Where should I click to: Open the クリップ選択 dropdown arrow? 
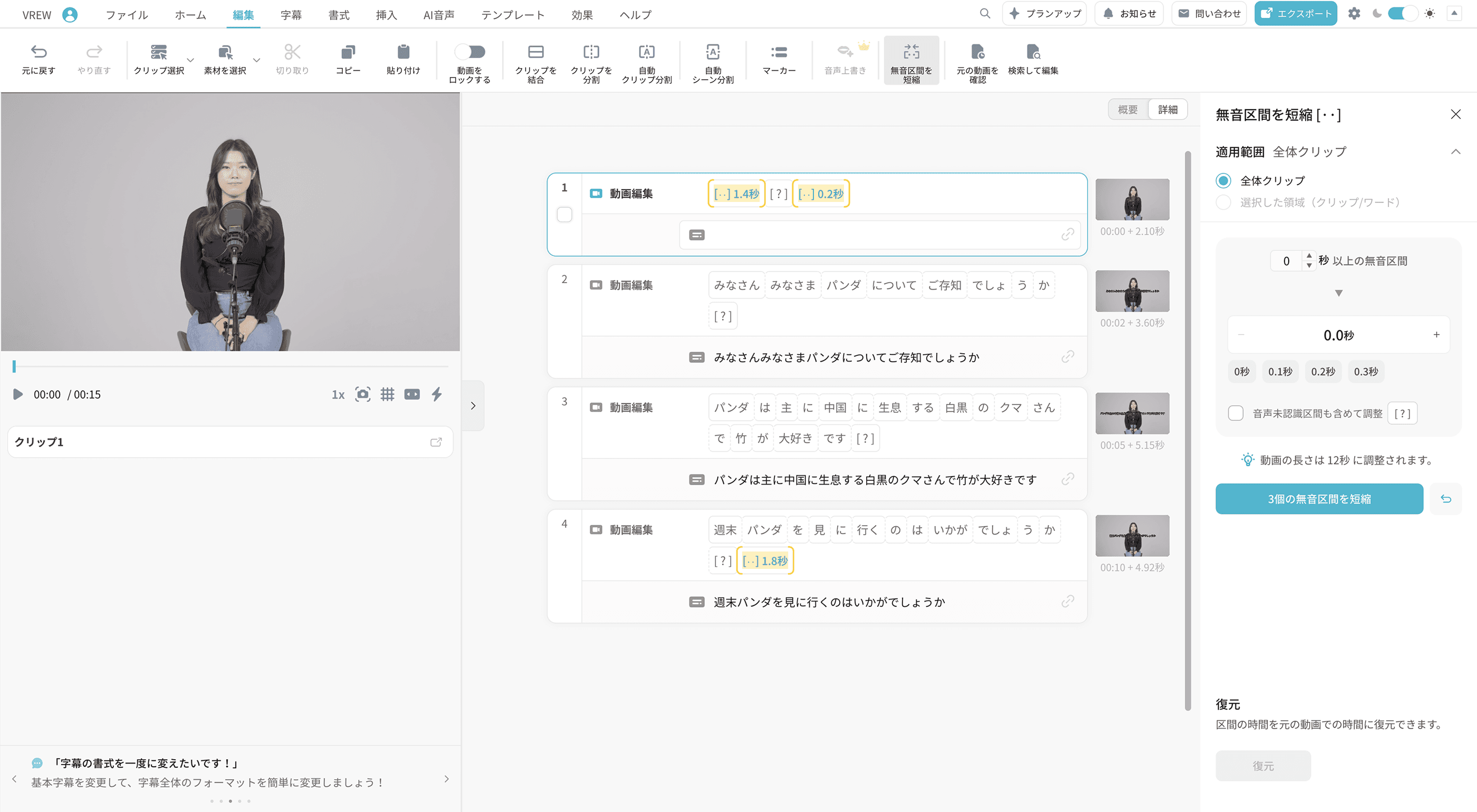190,60
